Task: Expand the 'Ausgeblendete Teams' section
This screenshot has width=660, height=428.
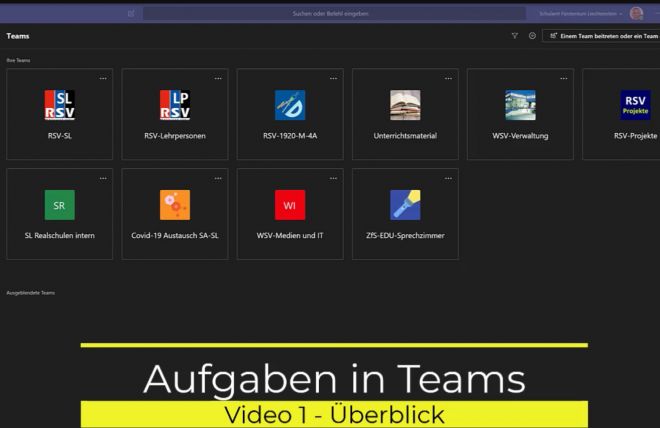Action: 30,293
